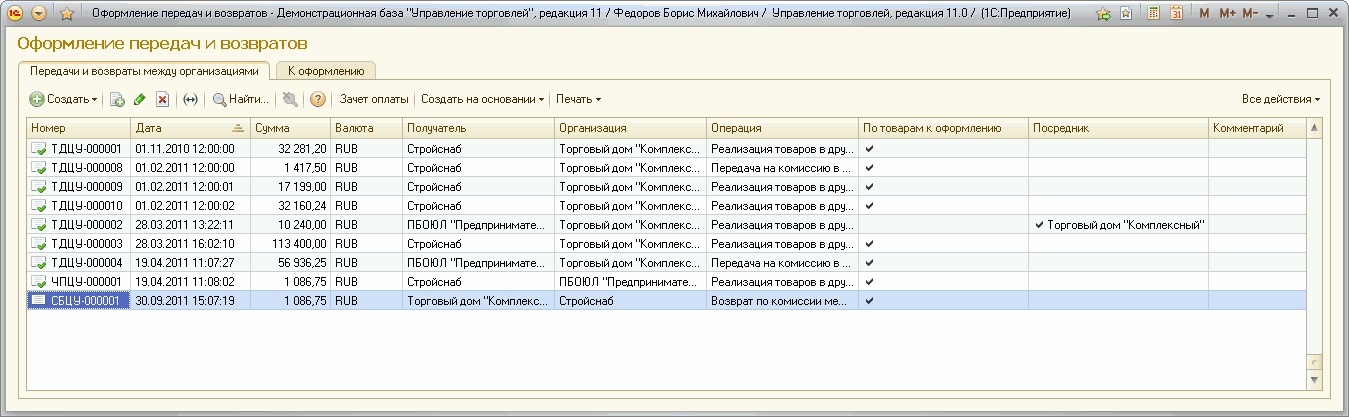Click document icon of row ТДЦУ-000004
The height and width of the screenshot is (417, 1349).
(x=39, y=262)
